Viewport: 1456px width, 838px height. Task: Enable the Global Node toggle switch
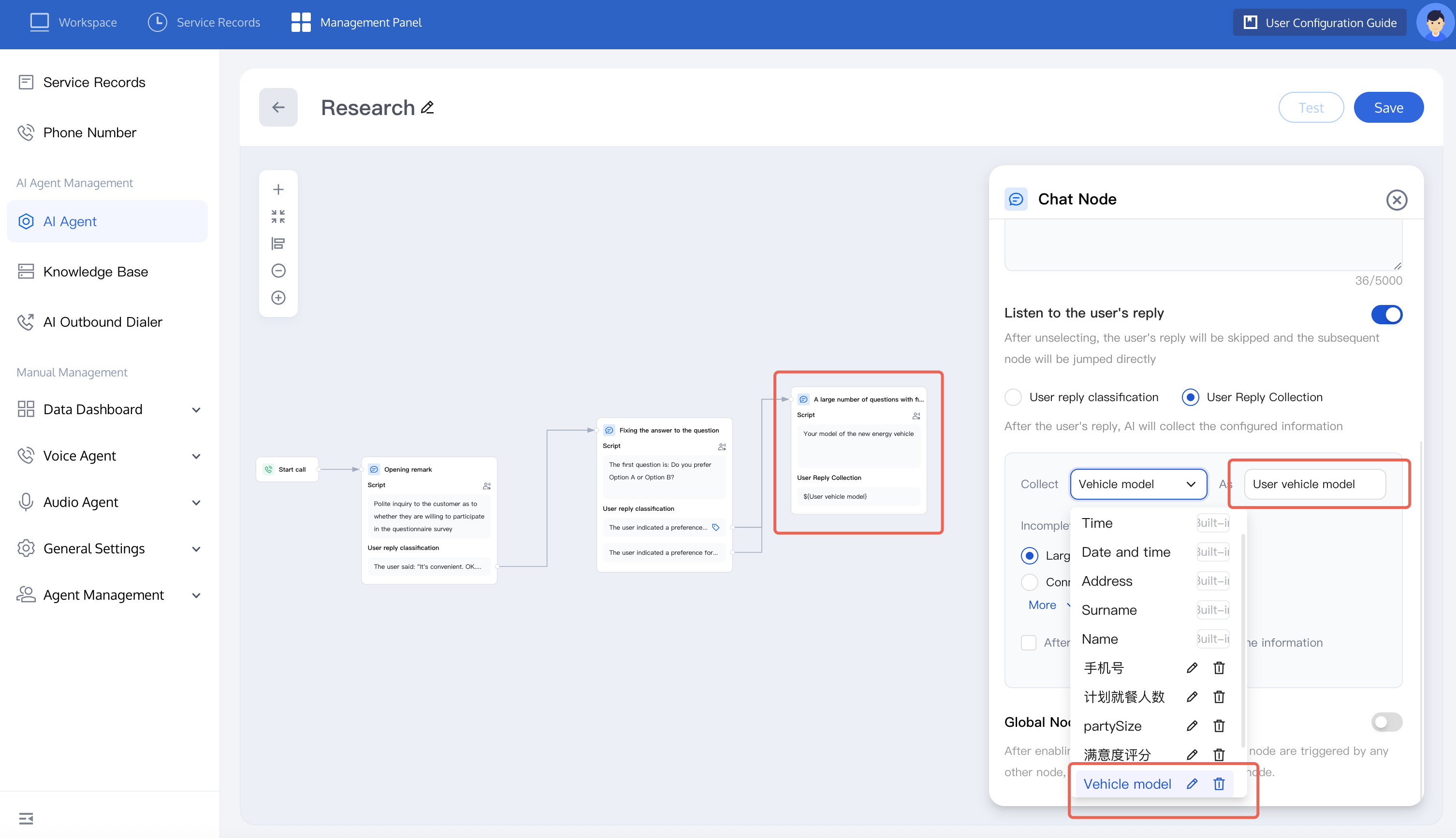1386,722
